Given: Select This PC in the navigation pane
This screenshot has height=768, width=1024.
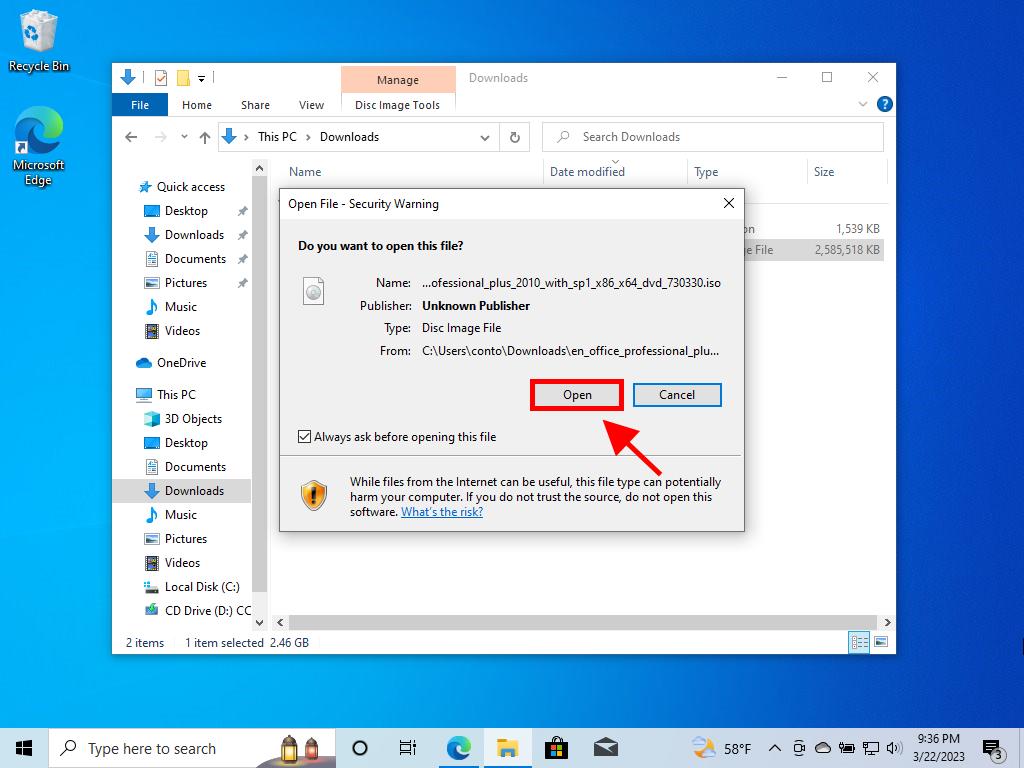Looking at the screenshot, I should click(x=176, y=395).
